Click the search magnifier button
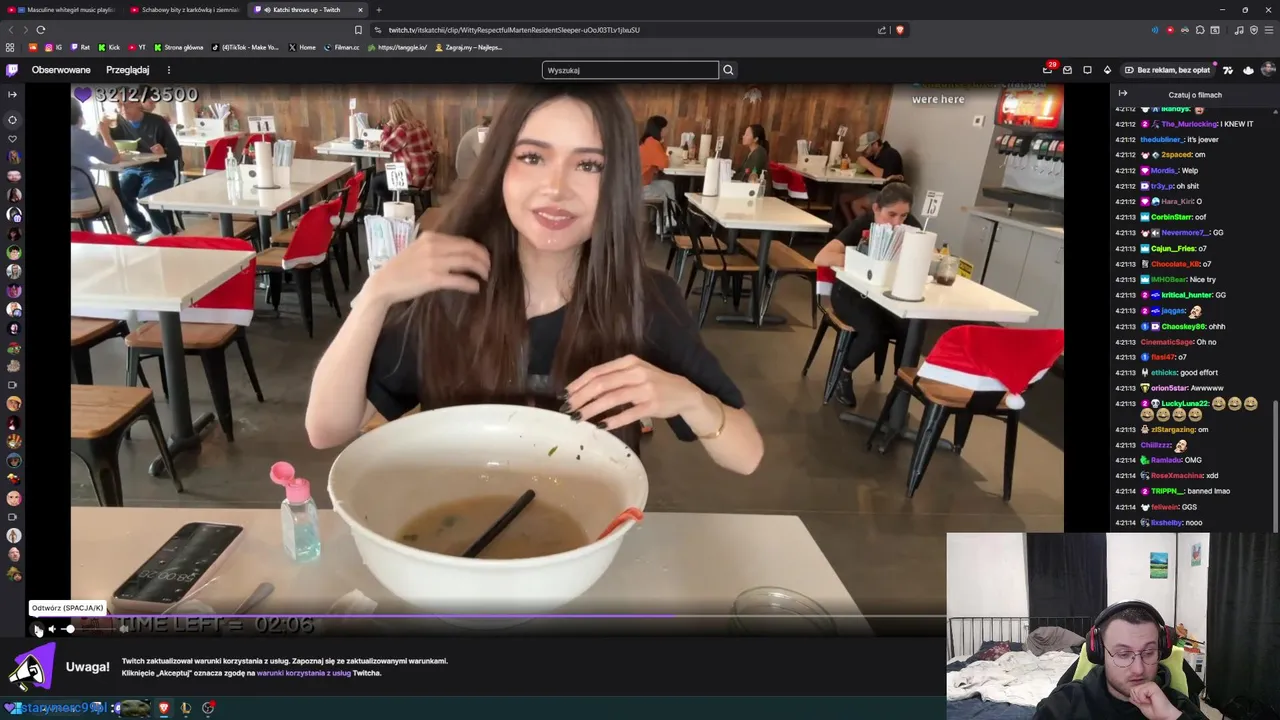Screen dimensions: 1280x720 (728, 70)
